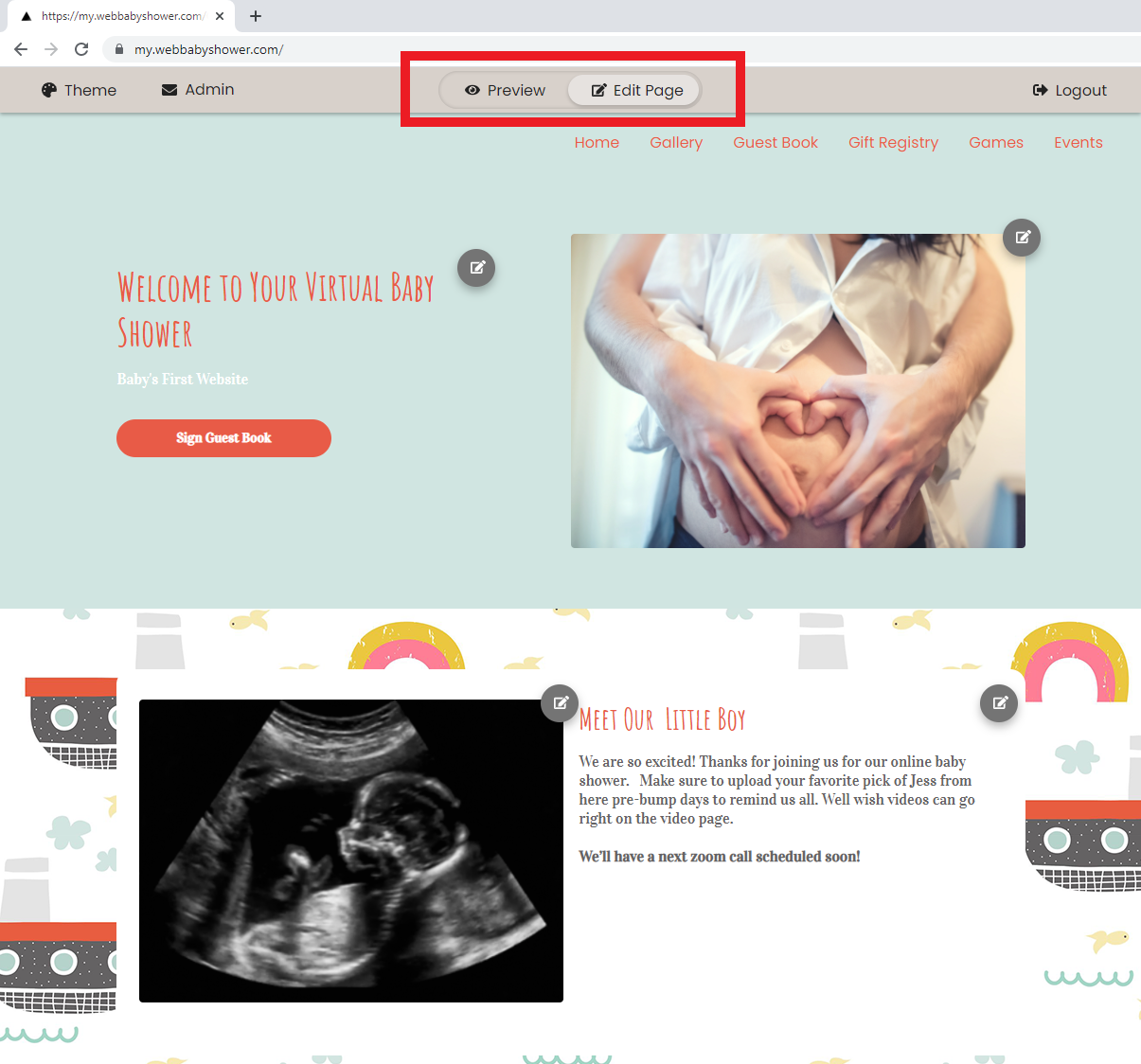Switch to Preview mode
1141x1064 pixels.
coord(505,90)
